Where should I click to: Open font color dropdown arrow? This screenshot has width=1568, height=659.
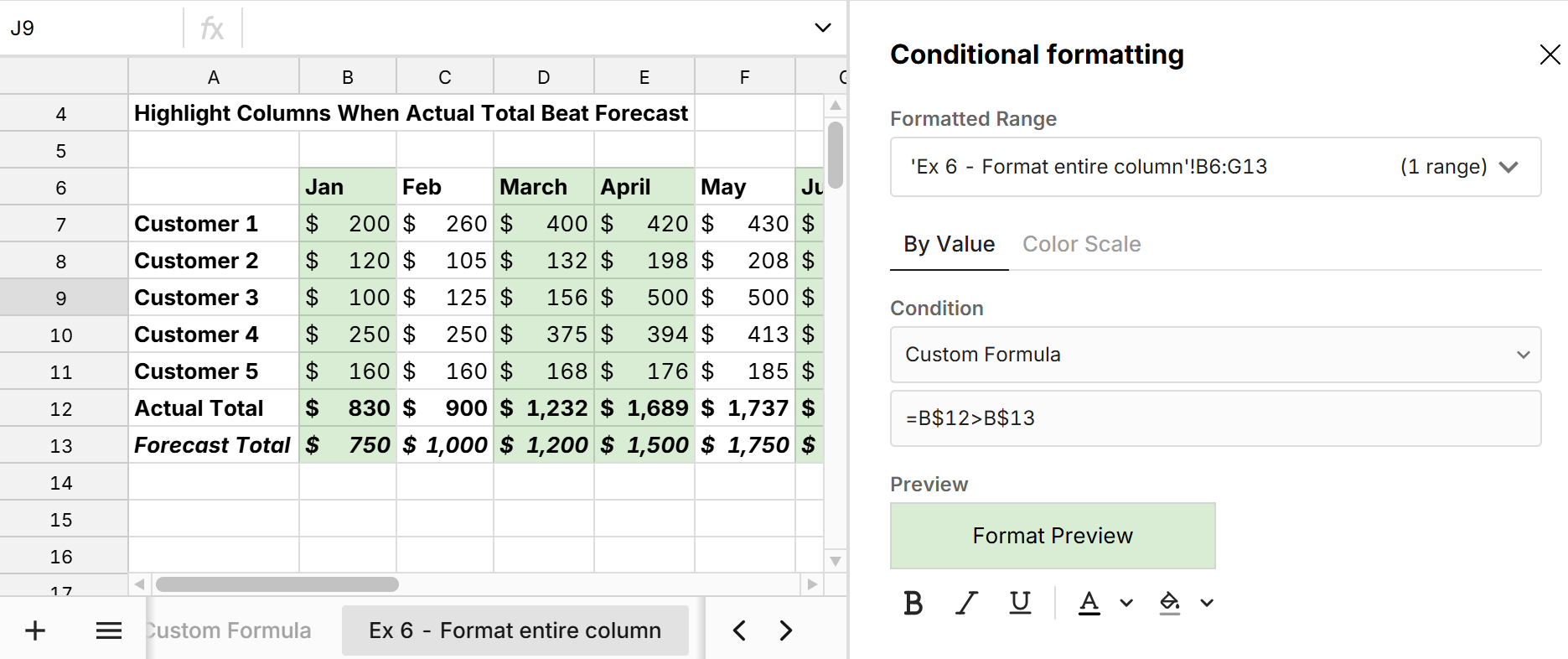click(x=1126, y=603)
